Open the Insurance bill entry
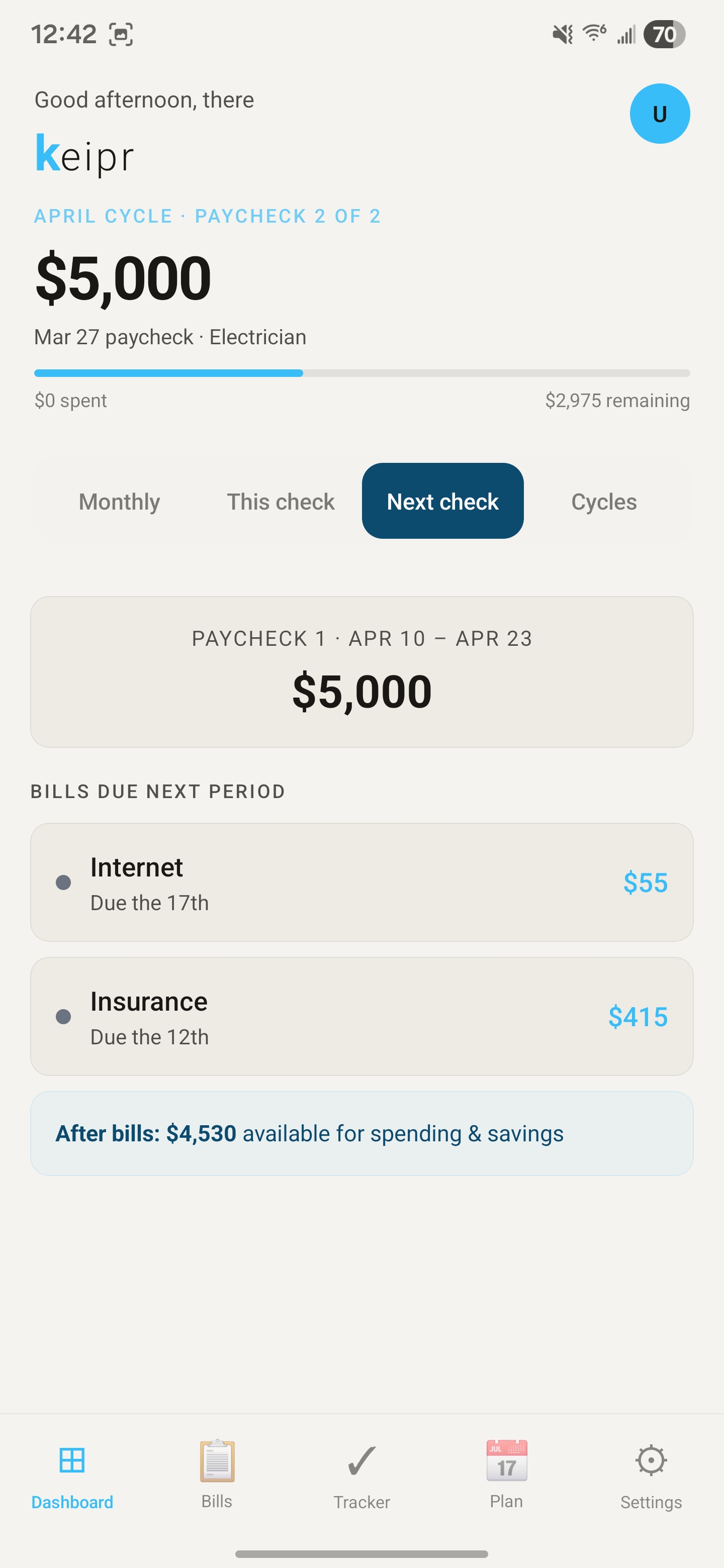724x1568 pixels. (x=361, y=1017)
